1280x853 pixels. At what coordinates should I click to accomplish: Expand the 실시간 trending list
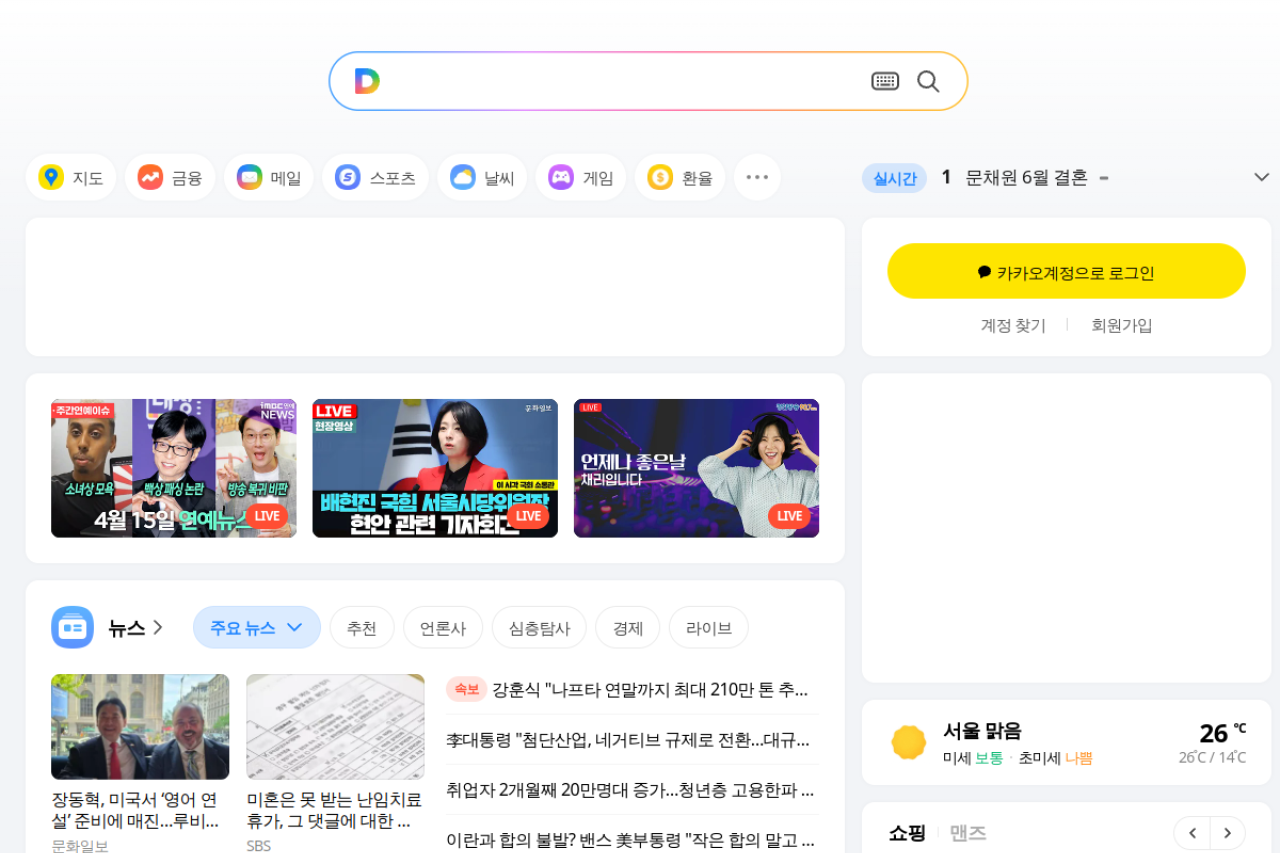pyautogui.click(x=1261, y=177)
